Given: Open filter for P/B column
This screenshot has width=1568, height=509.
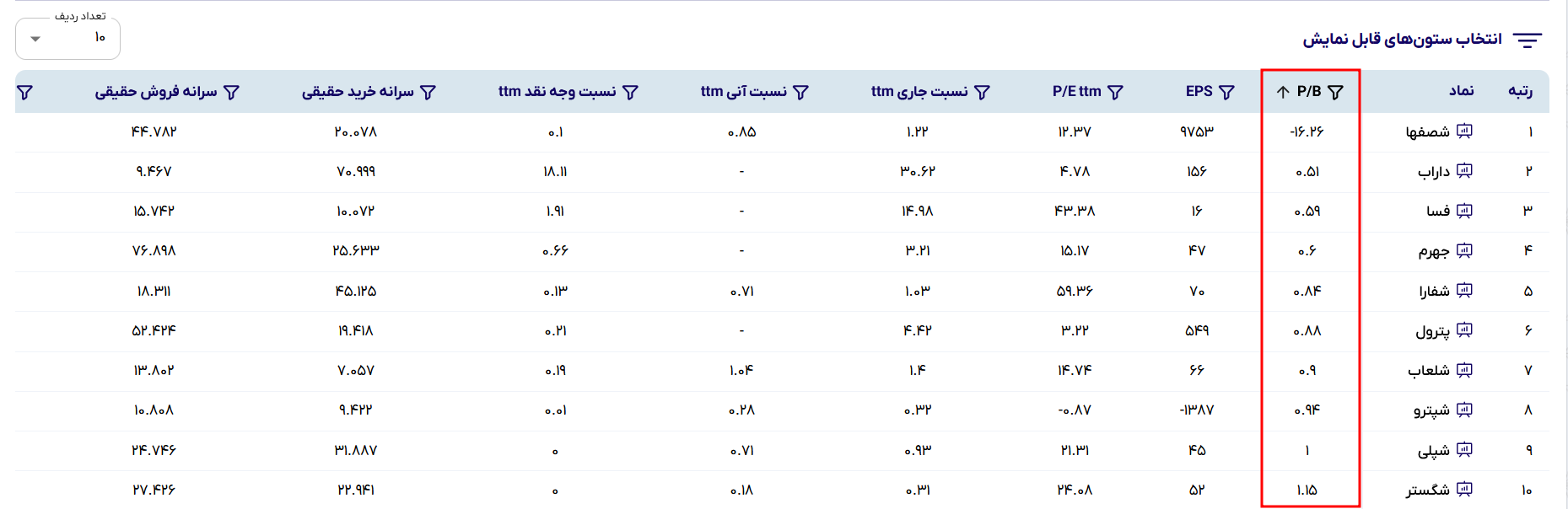Looking at the screenshot, I should [x=1335, y=92].
